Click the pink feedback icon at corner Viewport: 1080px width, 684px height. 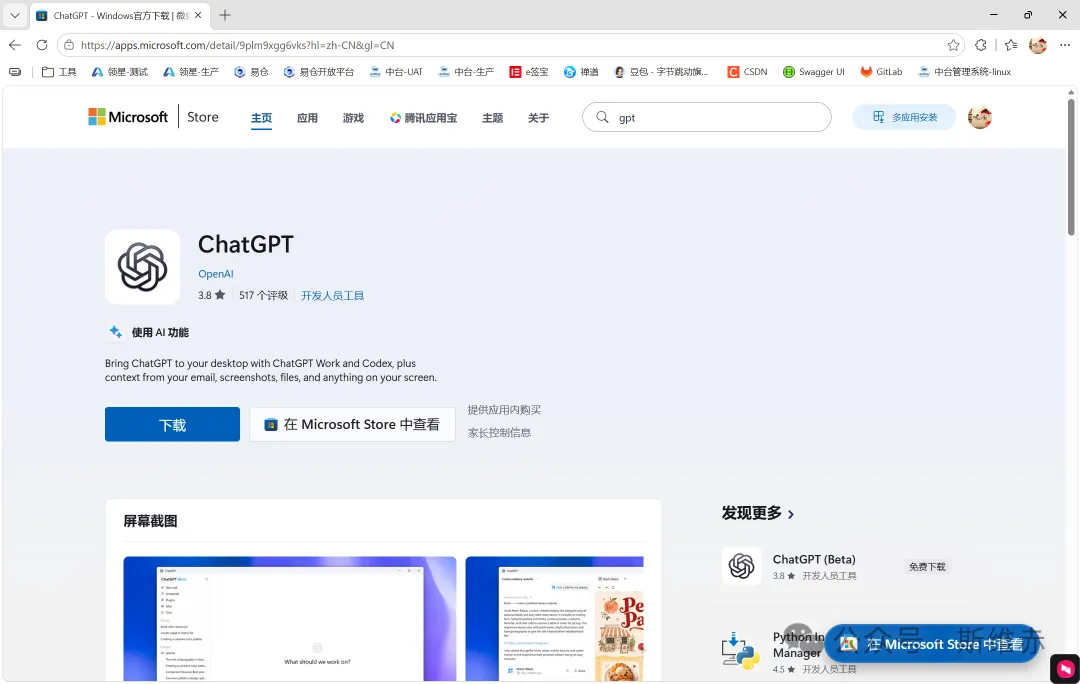coord(1065,668)
